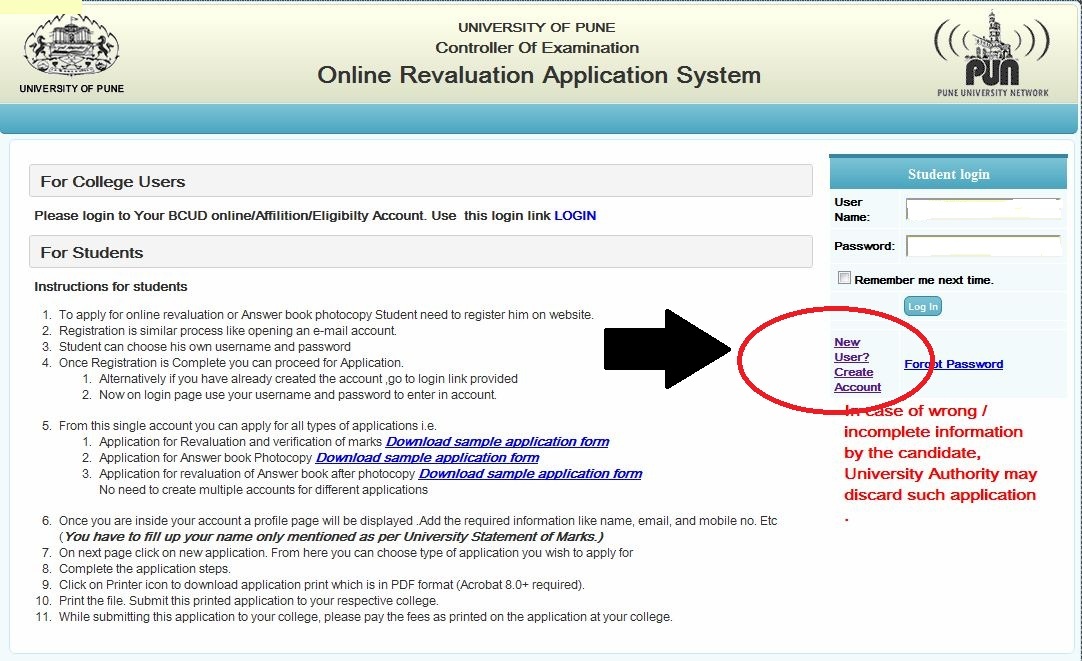The height and width of the screenshot is (661, 1082).
Task: Click the University of Pune emblem logo
Action: click(x=70, y=47)
